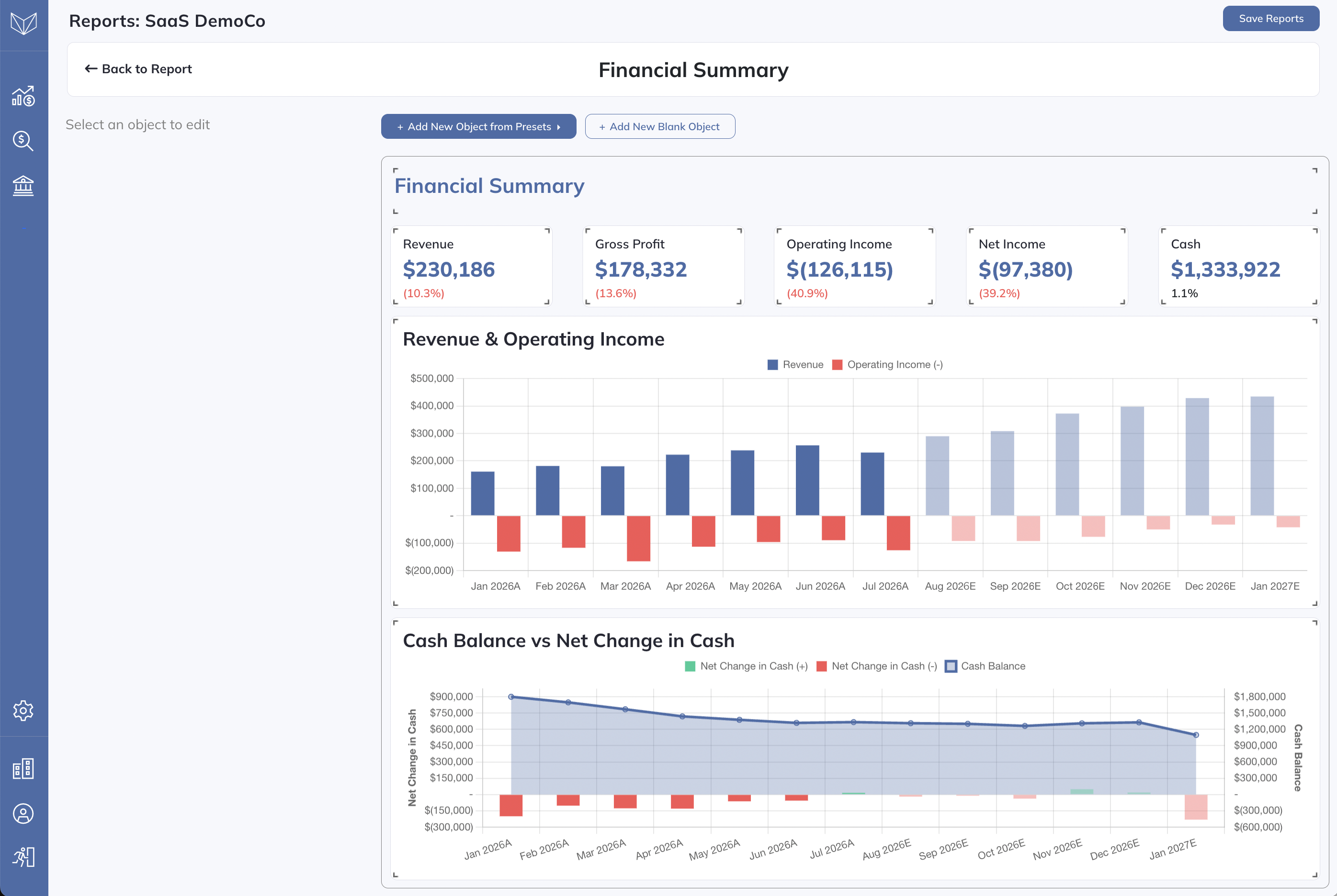Screen dimensions: 1337x896
Task: Click the Jan 2026A cash balance point
Action: (511, 696)
